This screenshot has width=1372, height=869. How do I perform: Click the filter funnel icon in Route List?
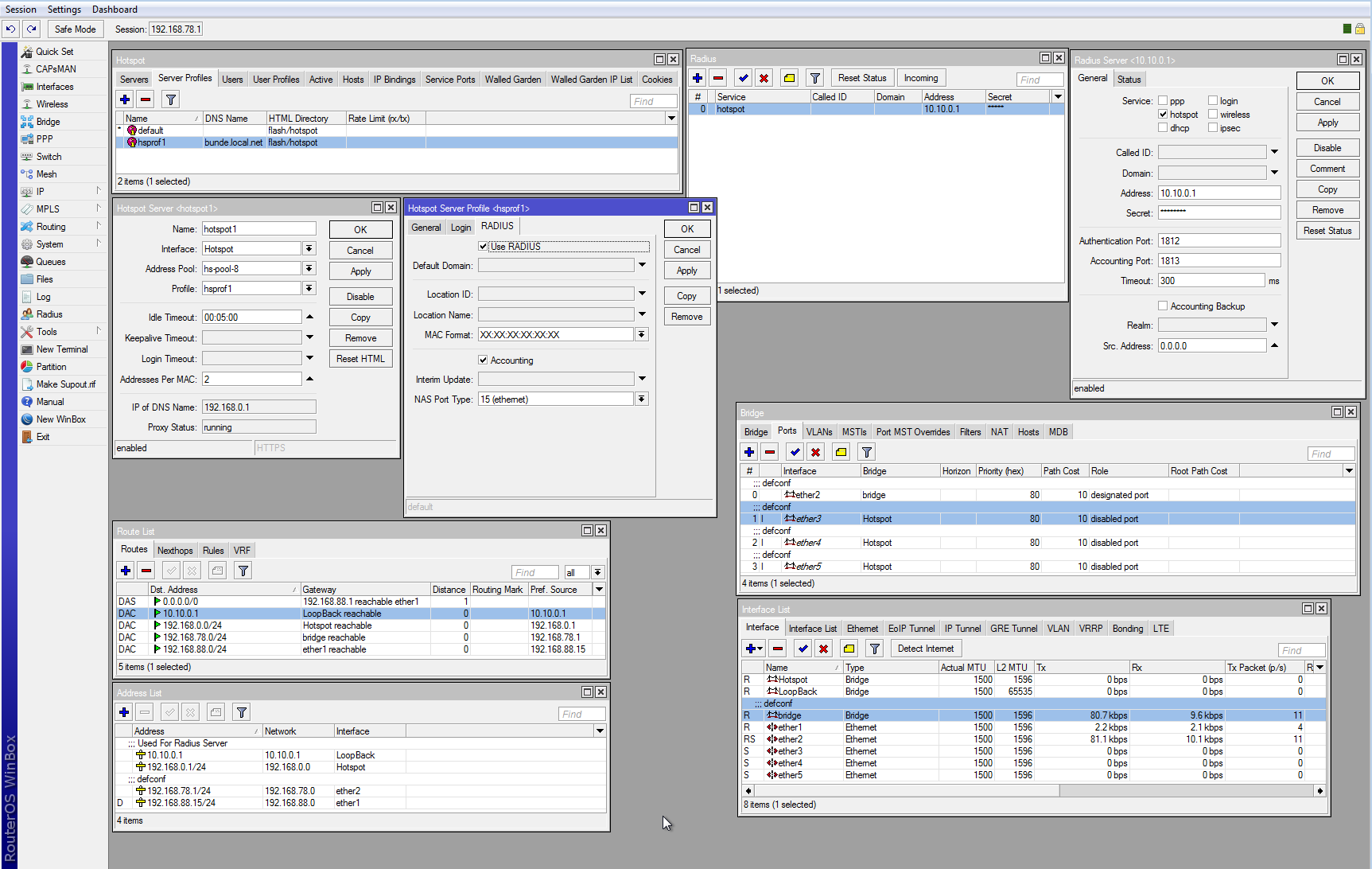tap(243, 570)
